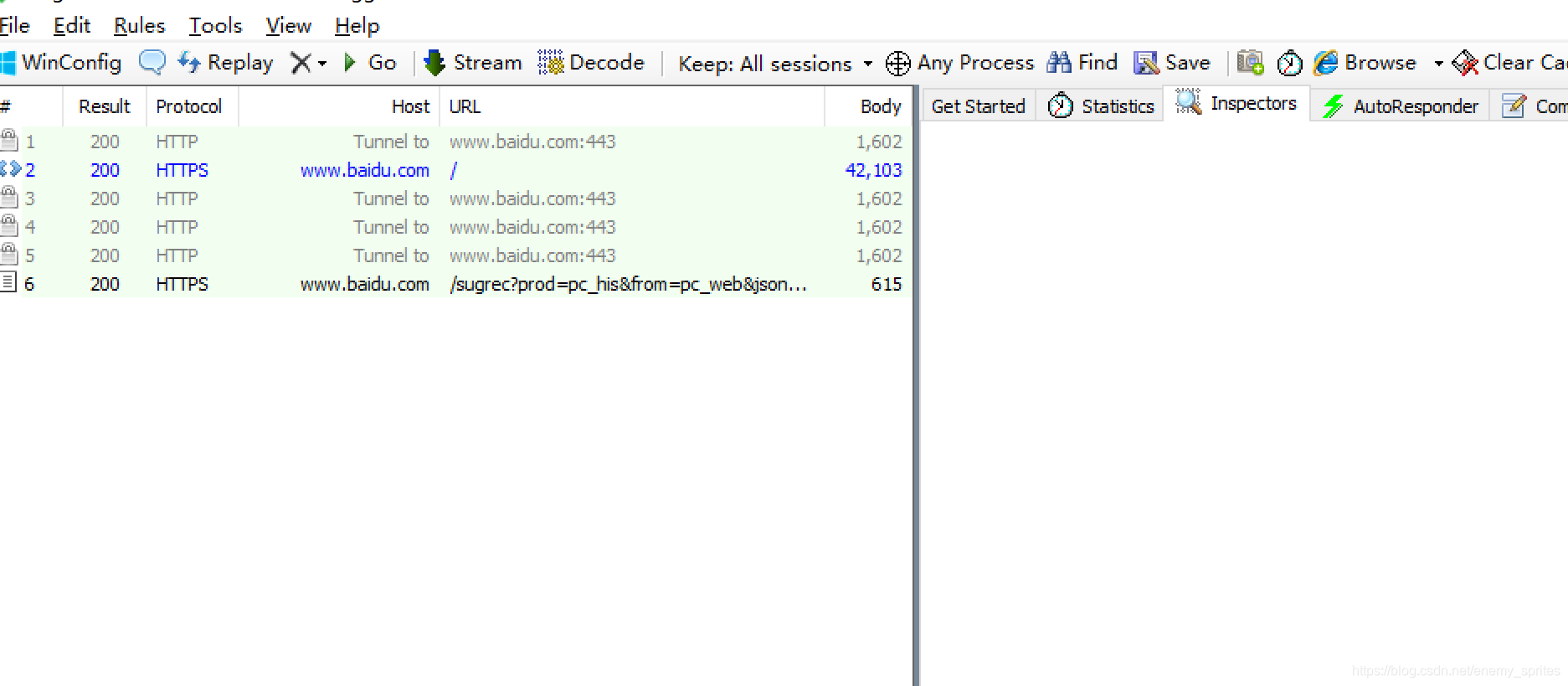Screen dimensions: 1568x686
Task: Select session 4 lock icon
Action: tap(9, 225)
